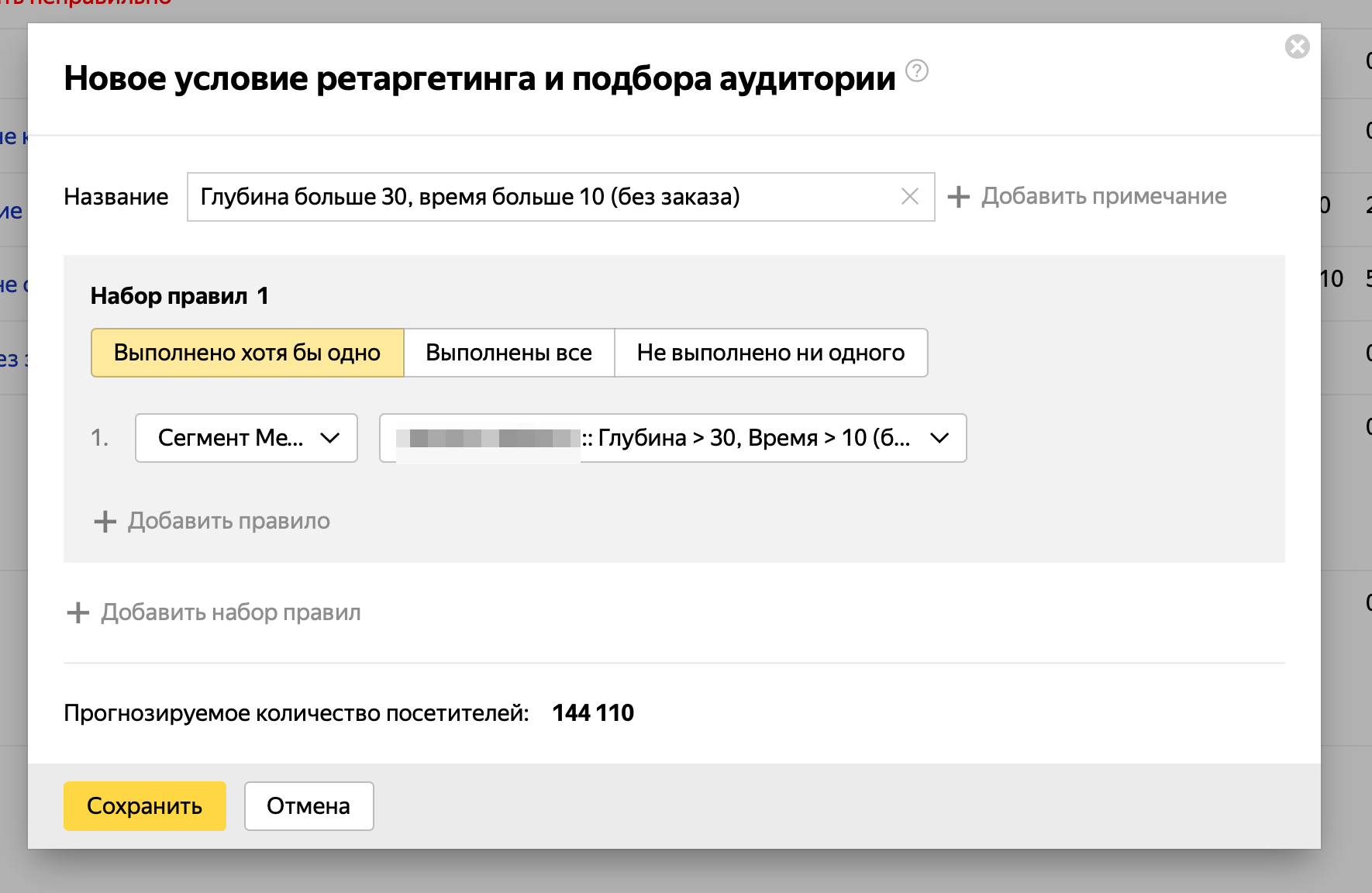Close the retargeting condition dialog
The image size is (1372, 893).
click(x=1297, y=47)
